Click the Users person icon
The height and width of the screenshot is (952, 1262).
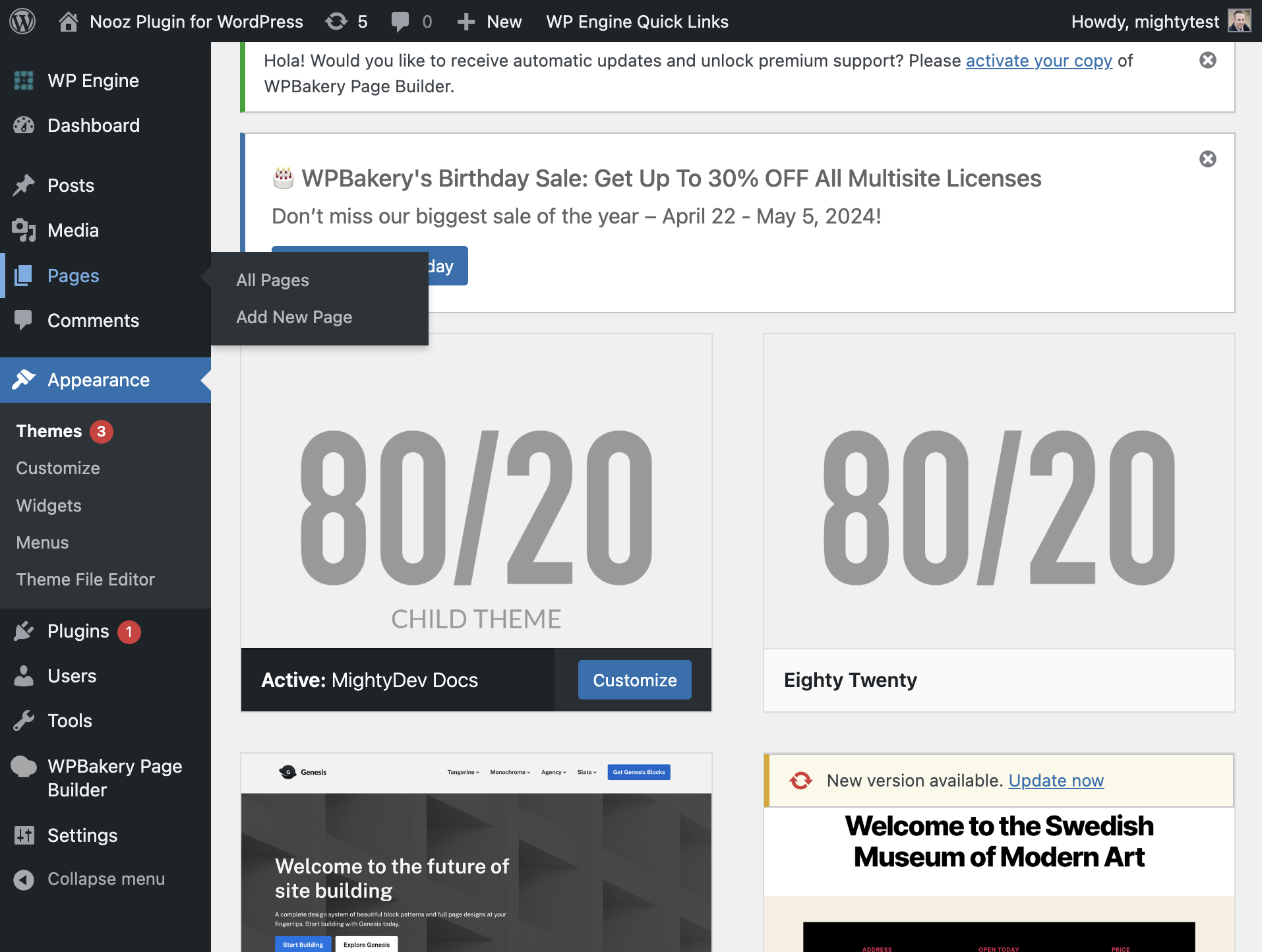(24, 676)
